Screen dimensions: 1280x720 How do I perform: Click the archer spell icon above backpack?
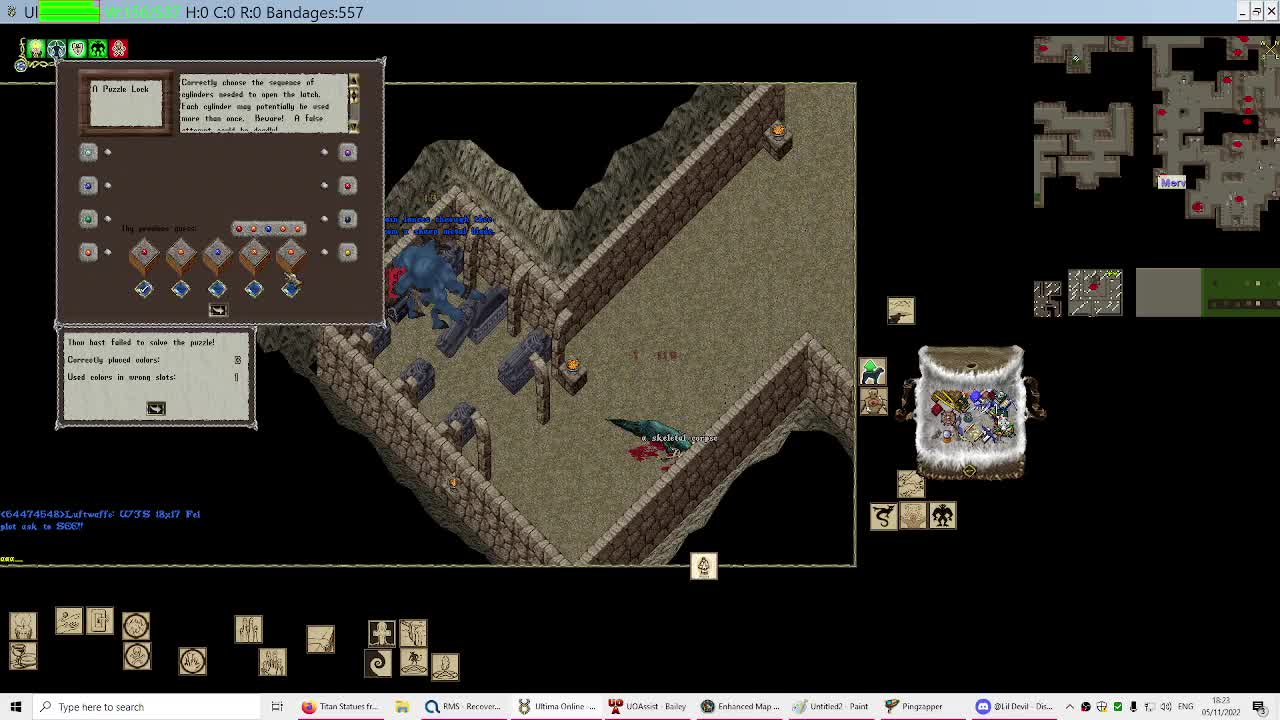click(x=901, y=310)
